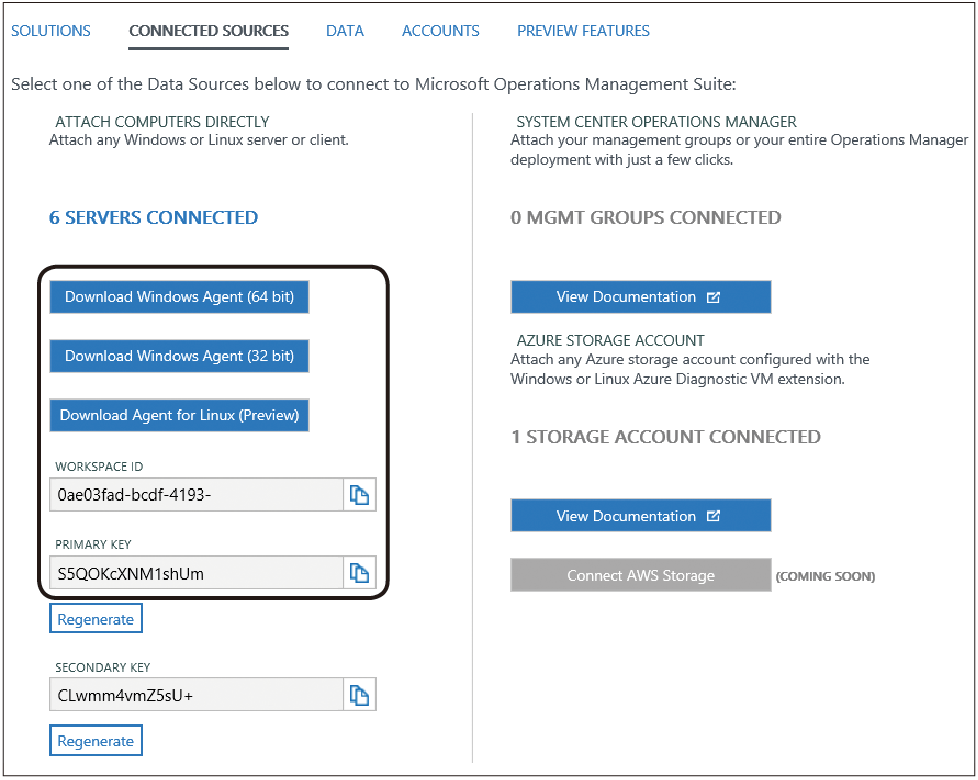Switch to the Data tab
This screenshot has height=780, width=978.
tap(345, 31)
